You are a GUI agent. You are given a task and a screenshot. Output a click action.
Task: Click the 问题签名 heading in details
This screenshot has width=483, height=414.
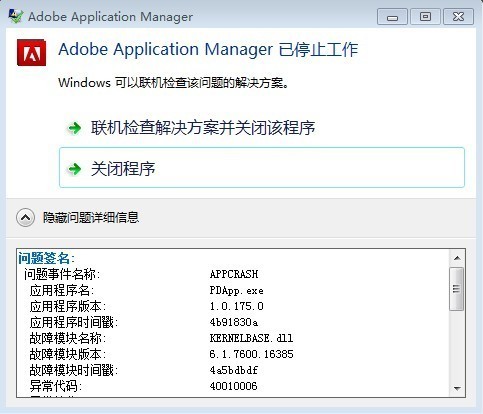[x=47, y=258]
